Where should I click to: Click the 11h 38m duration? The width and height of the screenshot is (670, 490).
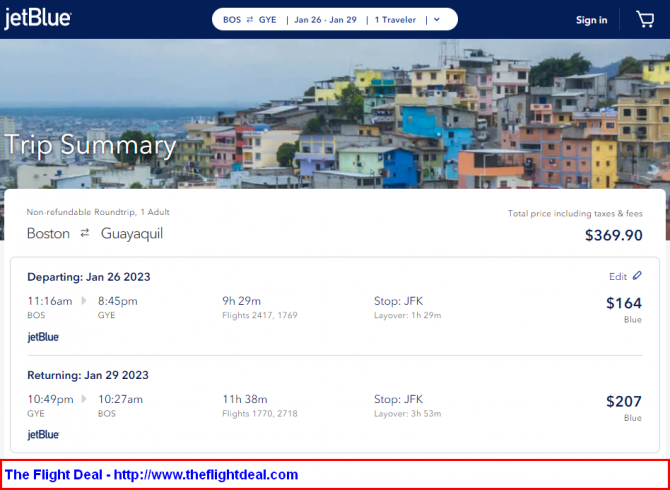pyautogui.click(x=245, y=399)
